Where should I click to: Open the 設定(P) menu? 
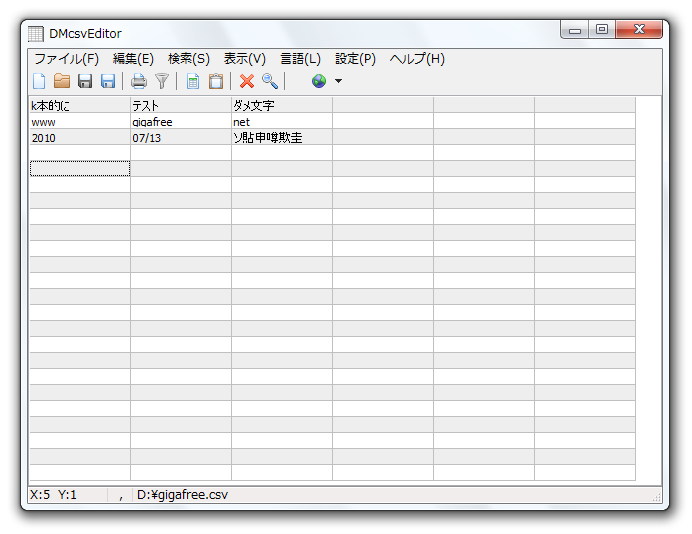coord(355,59)
